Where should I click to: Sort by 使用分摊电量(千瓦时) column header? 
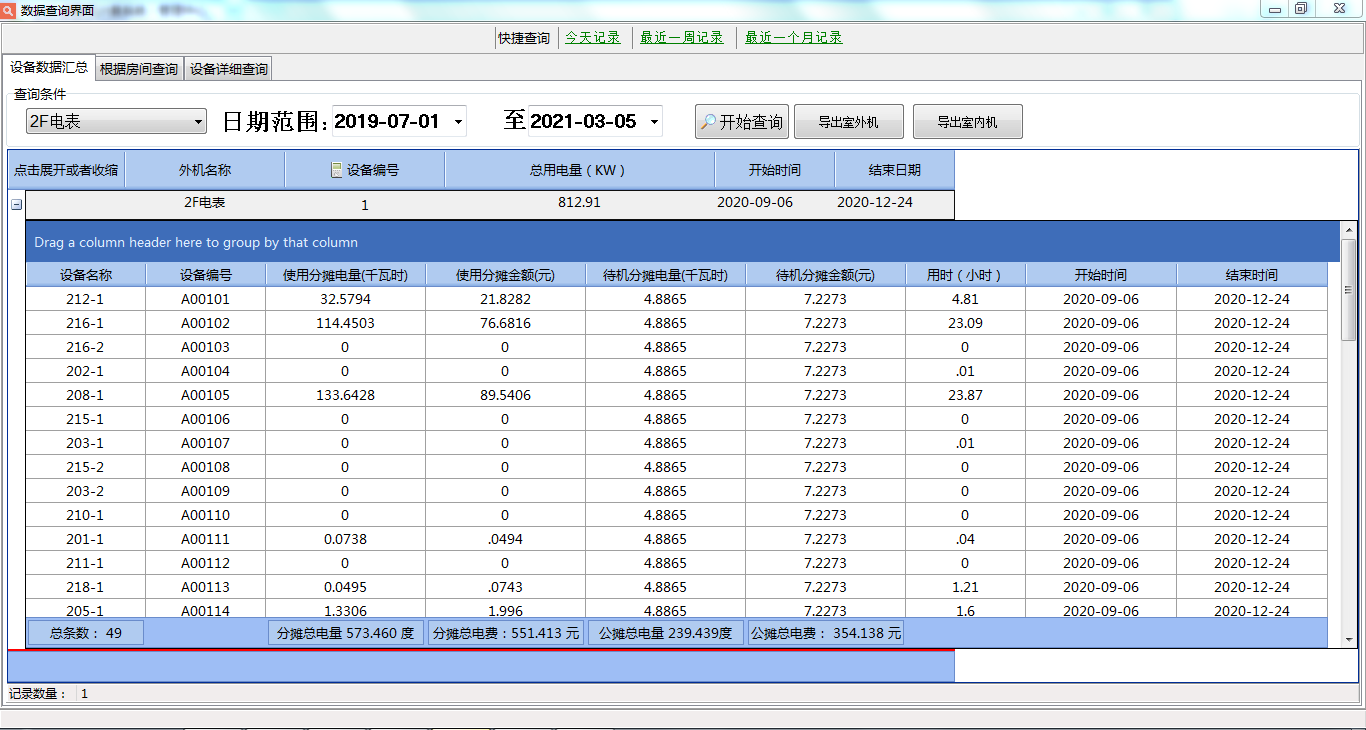(x=345, y=275)
